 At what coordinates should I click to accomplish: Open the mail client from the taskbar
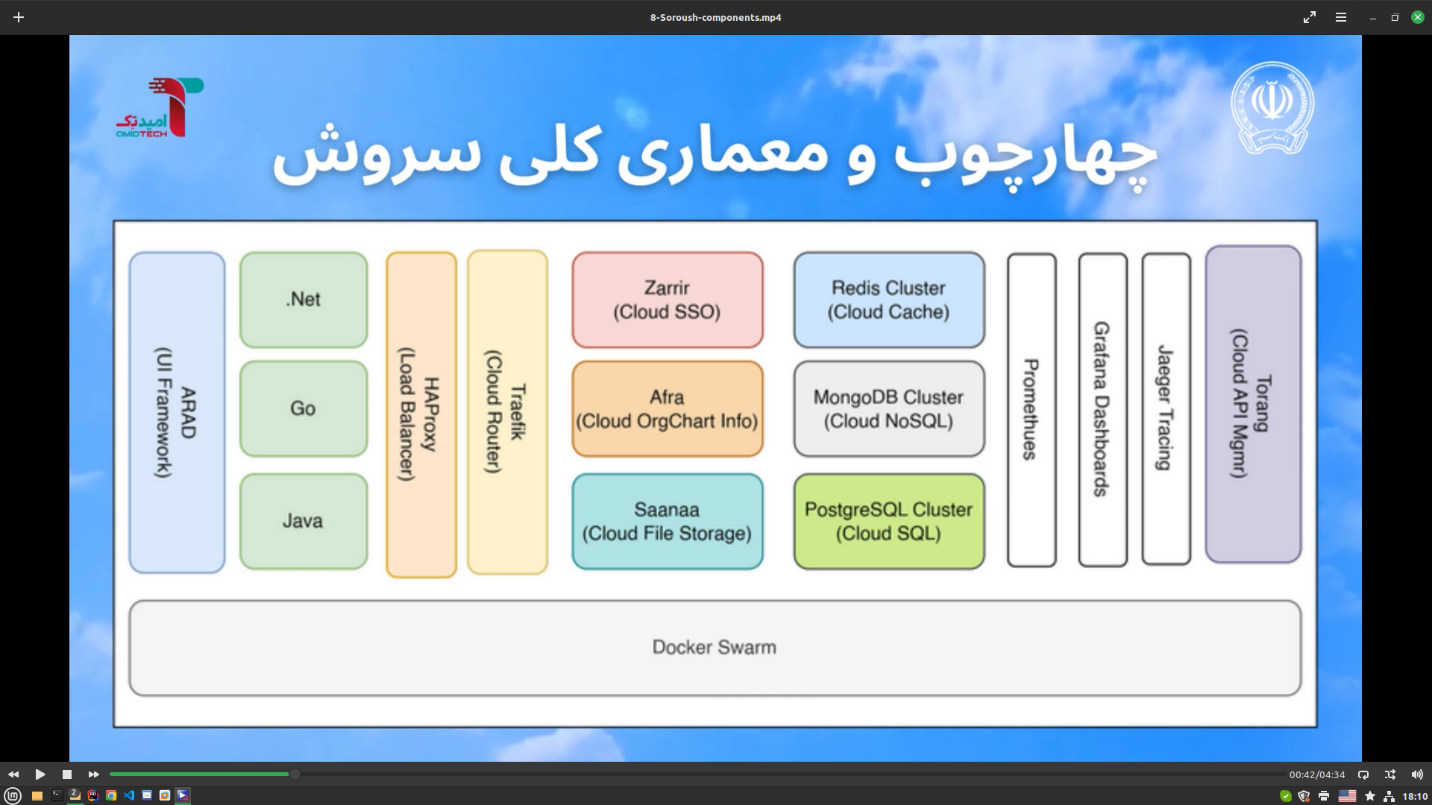coord(147,796)
